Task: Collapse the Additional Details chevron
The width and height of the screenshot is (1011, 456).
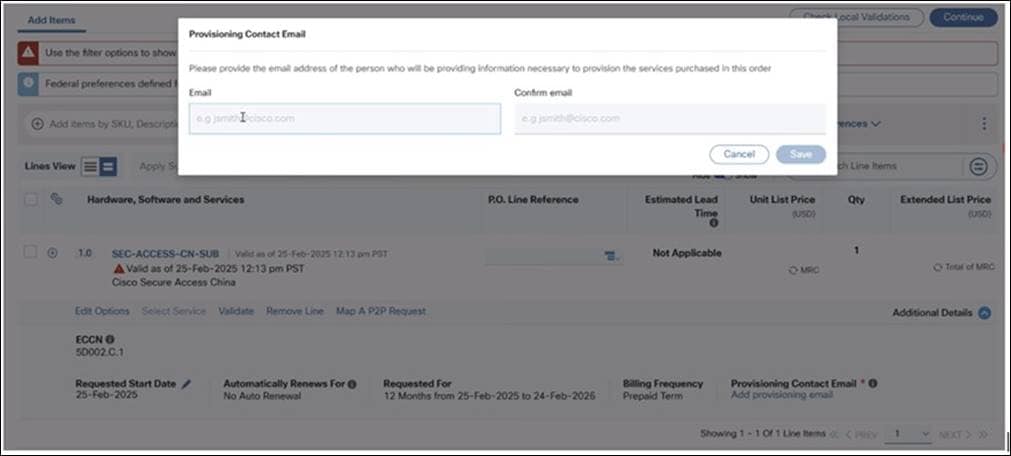Action: pos(984,313)
